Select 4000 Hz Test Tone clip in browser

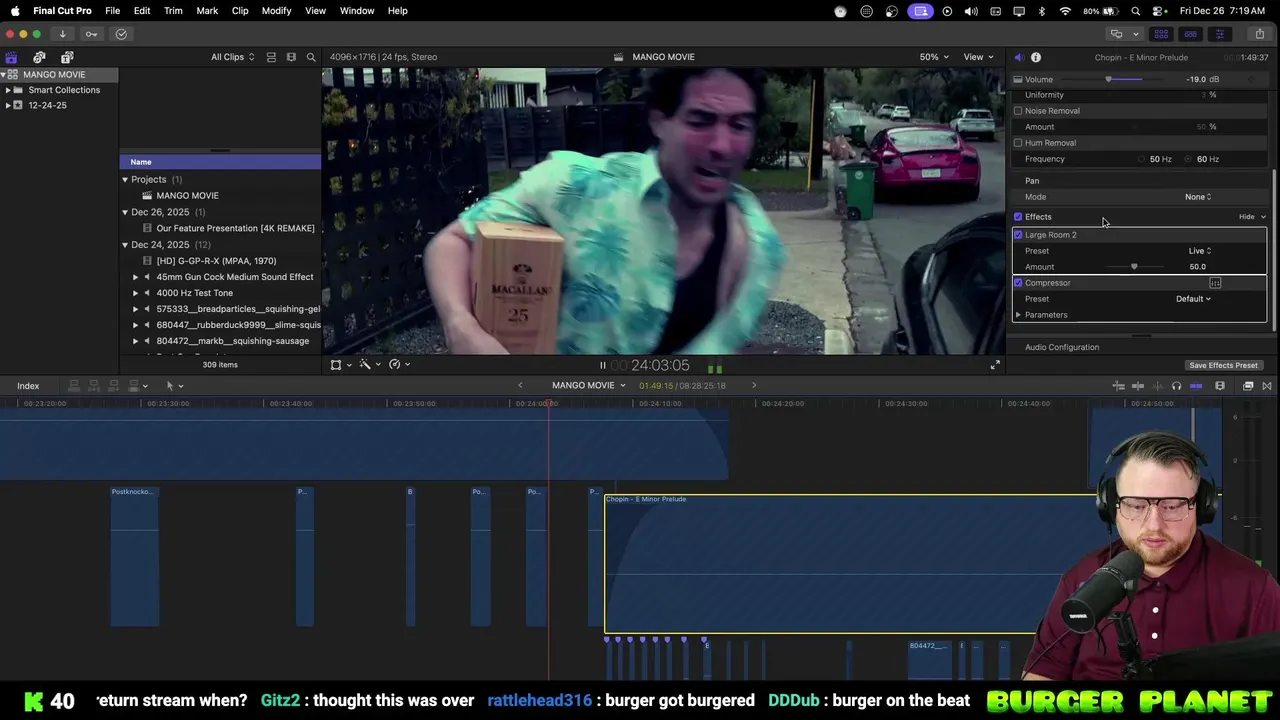(194, 293)
